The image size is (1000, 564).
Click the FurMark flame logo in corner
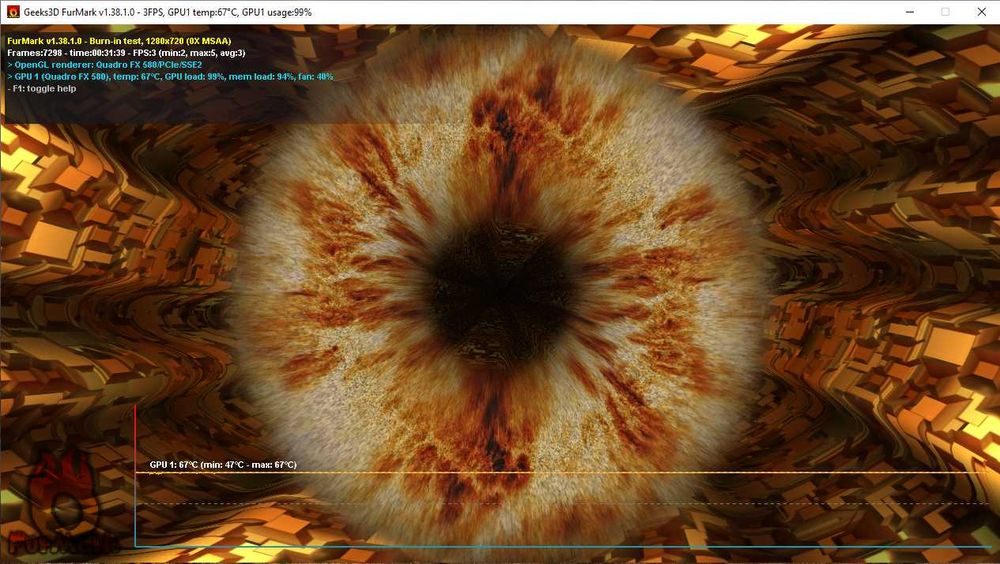(x=64, y=504)
